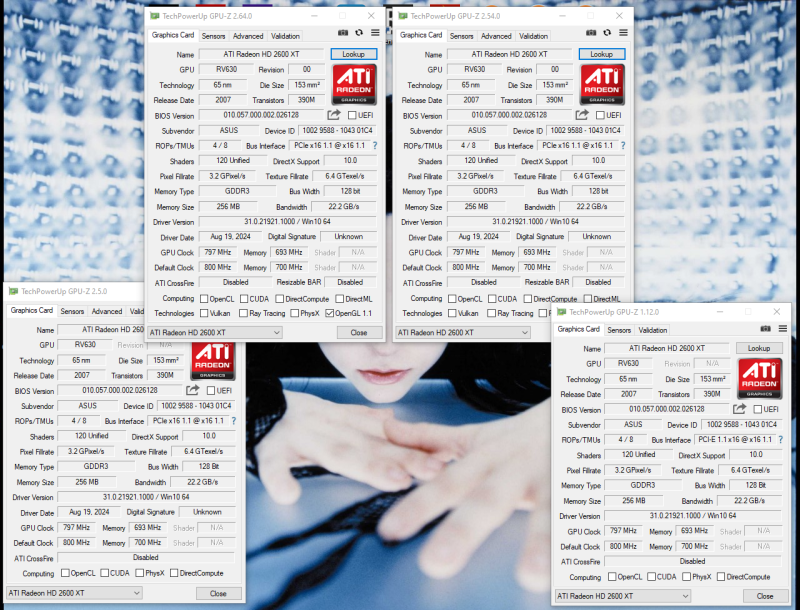Open the hamburger menu in GPU-Z 2.54.0

(x=623, y=33)
